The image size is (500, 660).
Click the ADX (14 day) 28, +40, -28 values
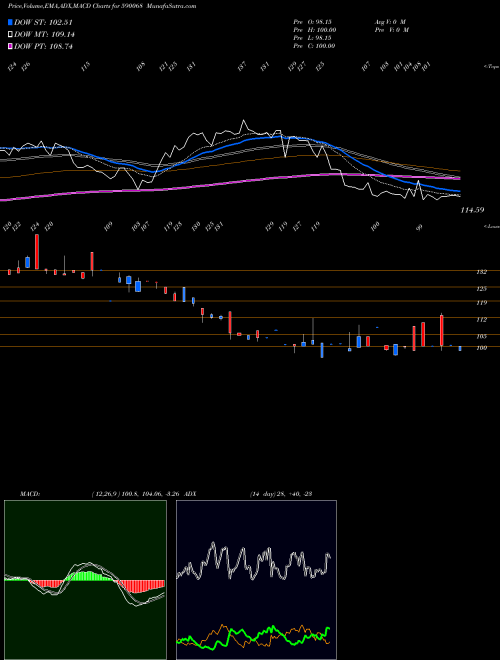(x=281, y=494)
